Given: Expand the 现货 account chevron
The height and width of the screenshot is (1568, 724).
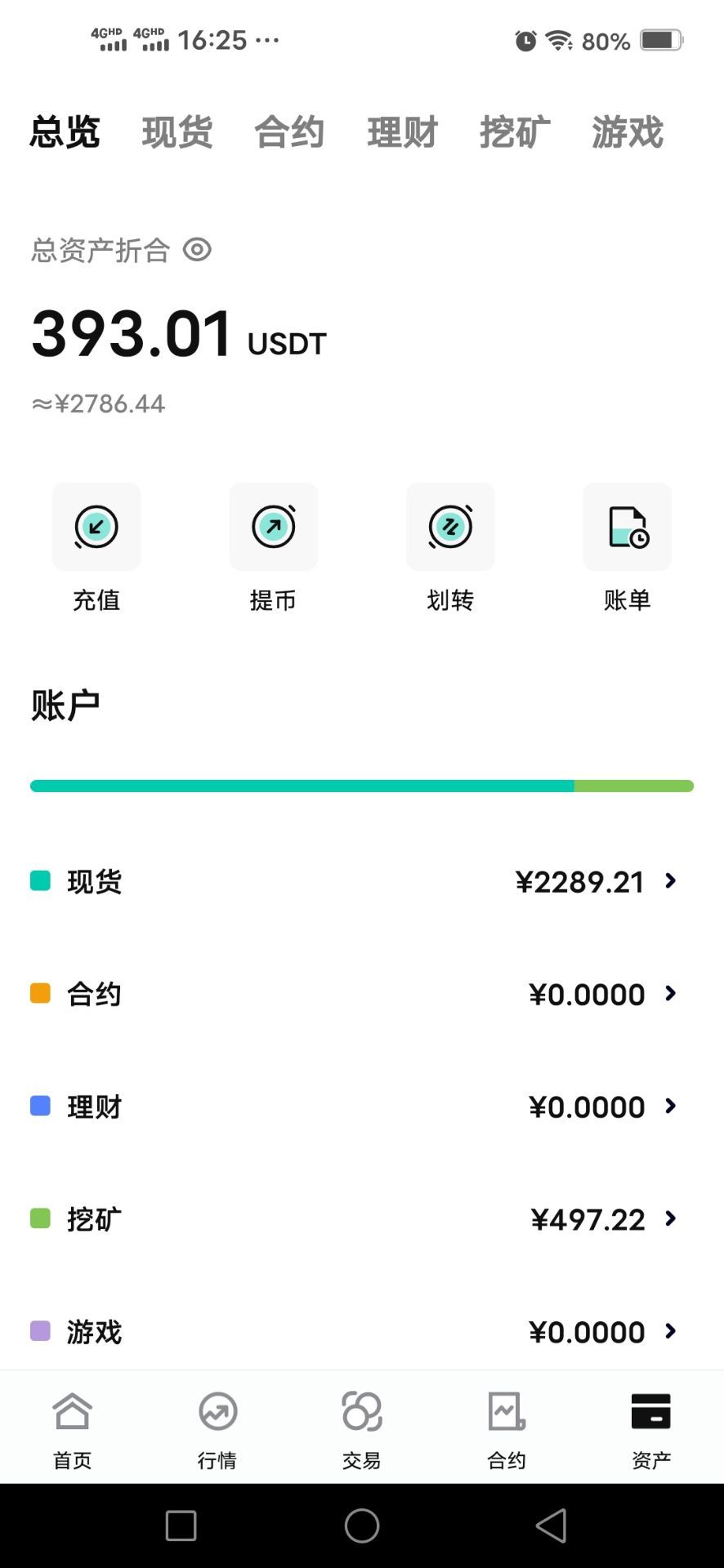Looking at the screenshot, I should pyautogui.click(x=671, y=881).
